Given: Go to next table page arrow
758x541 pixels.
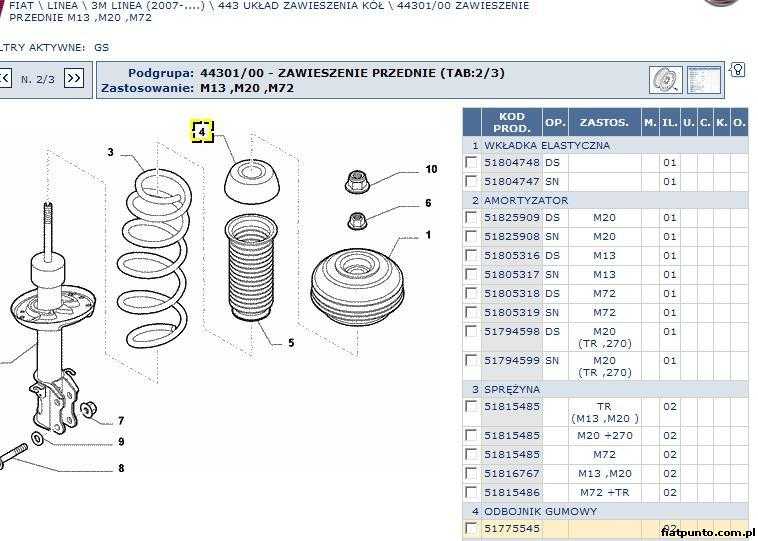Looking at the screenshot, I should pyautogui.click(x=73, y=78).
